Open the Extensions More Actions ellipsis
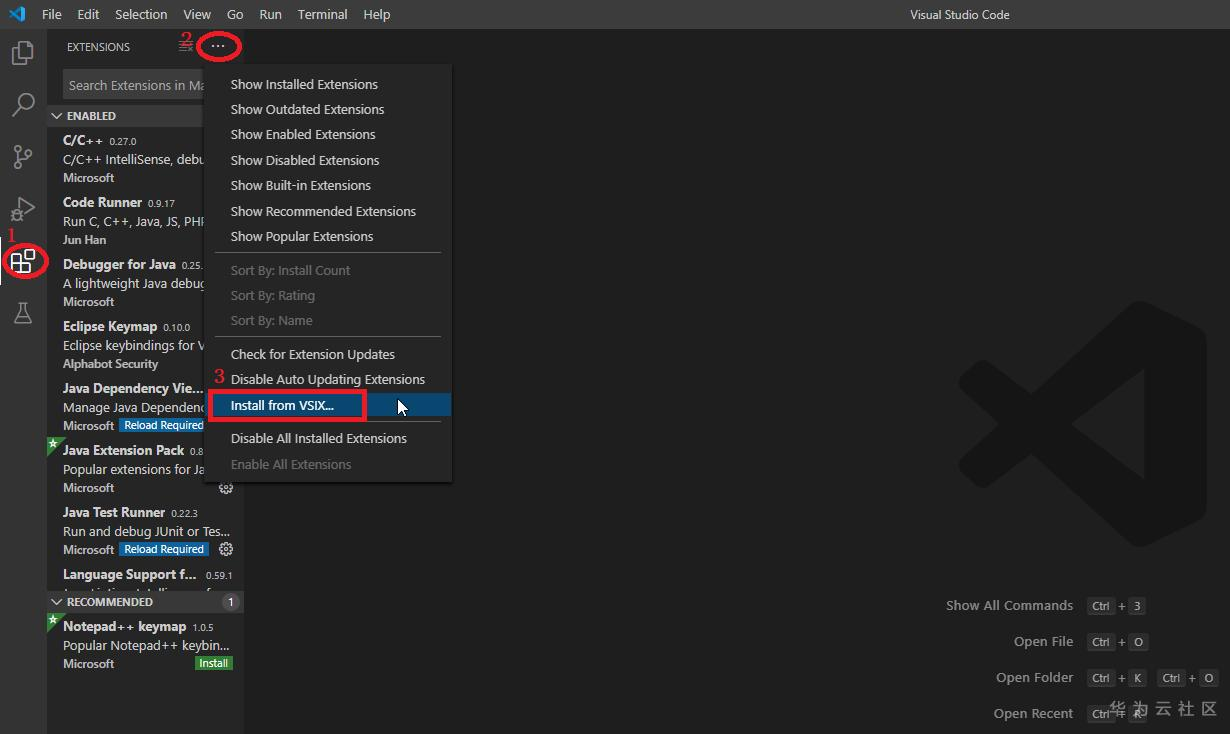 tap(218, 47)
